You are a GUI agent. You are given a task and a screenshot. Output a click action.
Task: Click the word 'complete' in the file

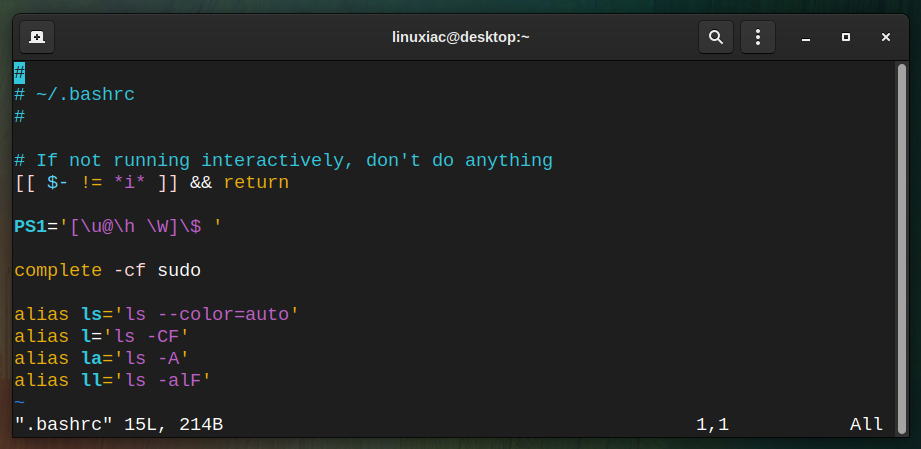pos(58,271)
